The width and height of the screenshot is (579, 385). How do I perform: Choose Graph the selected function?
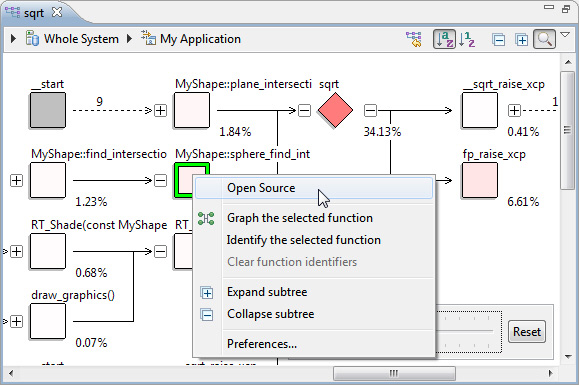pos(314,218)
